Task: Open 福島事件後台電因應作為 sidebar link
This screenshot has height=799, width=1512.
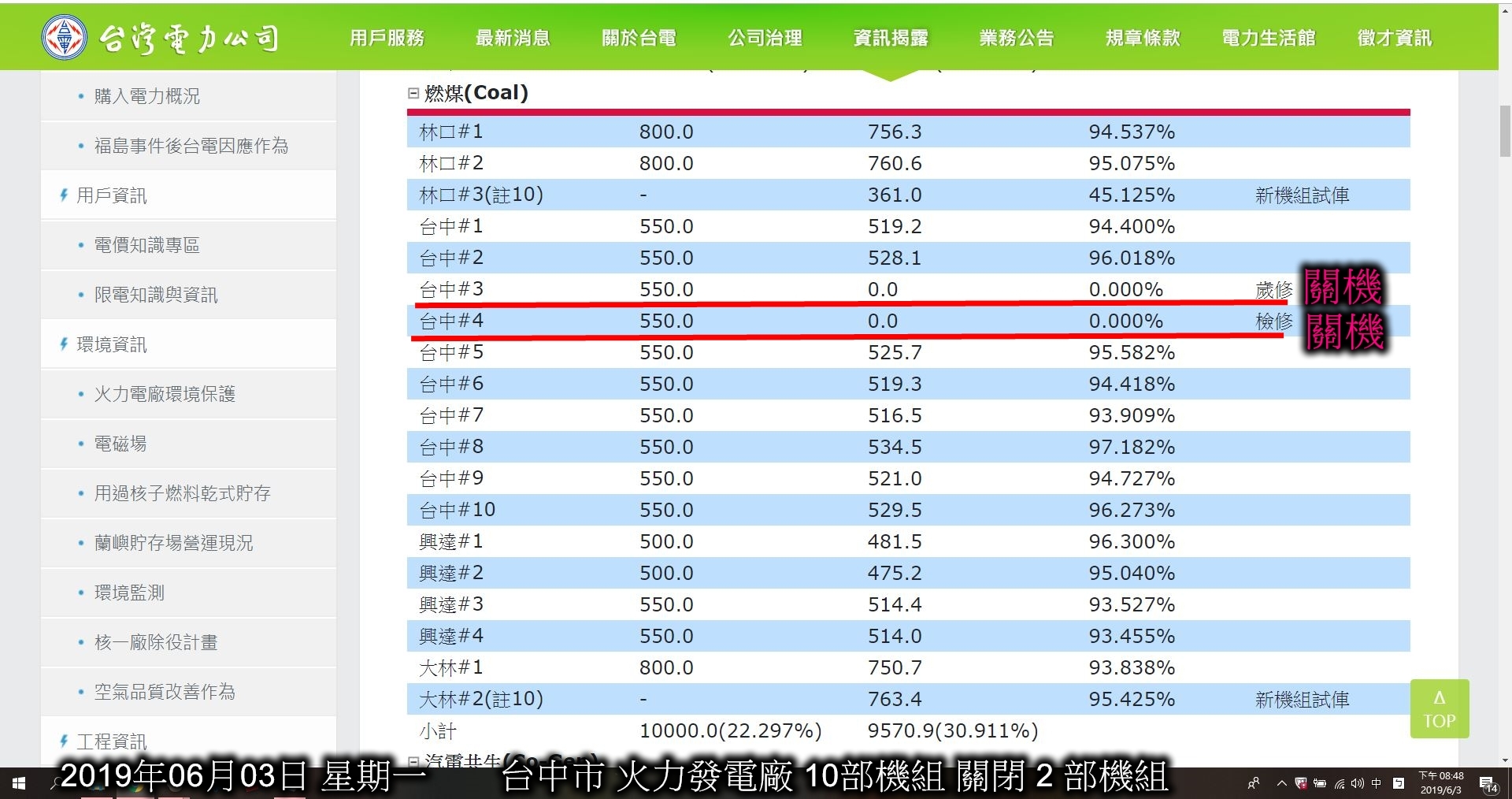Action: 191,146
